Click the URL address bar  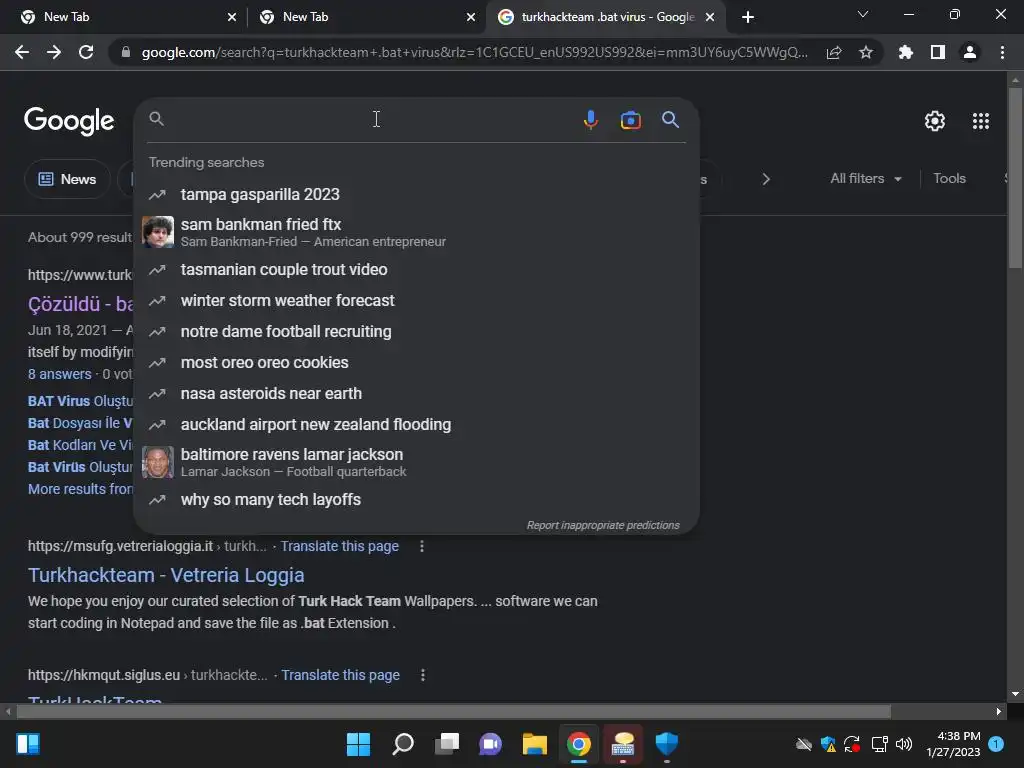pyautogui.click(x=474, y=52)
